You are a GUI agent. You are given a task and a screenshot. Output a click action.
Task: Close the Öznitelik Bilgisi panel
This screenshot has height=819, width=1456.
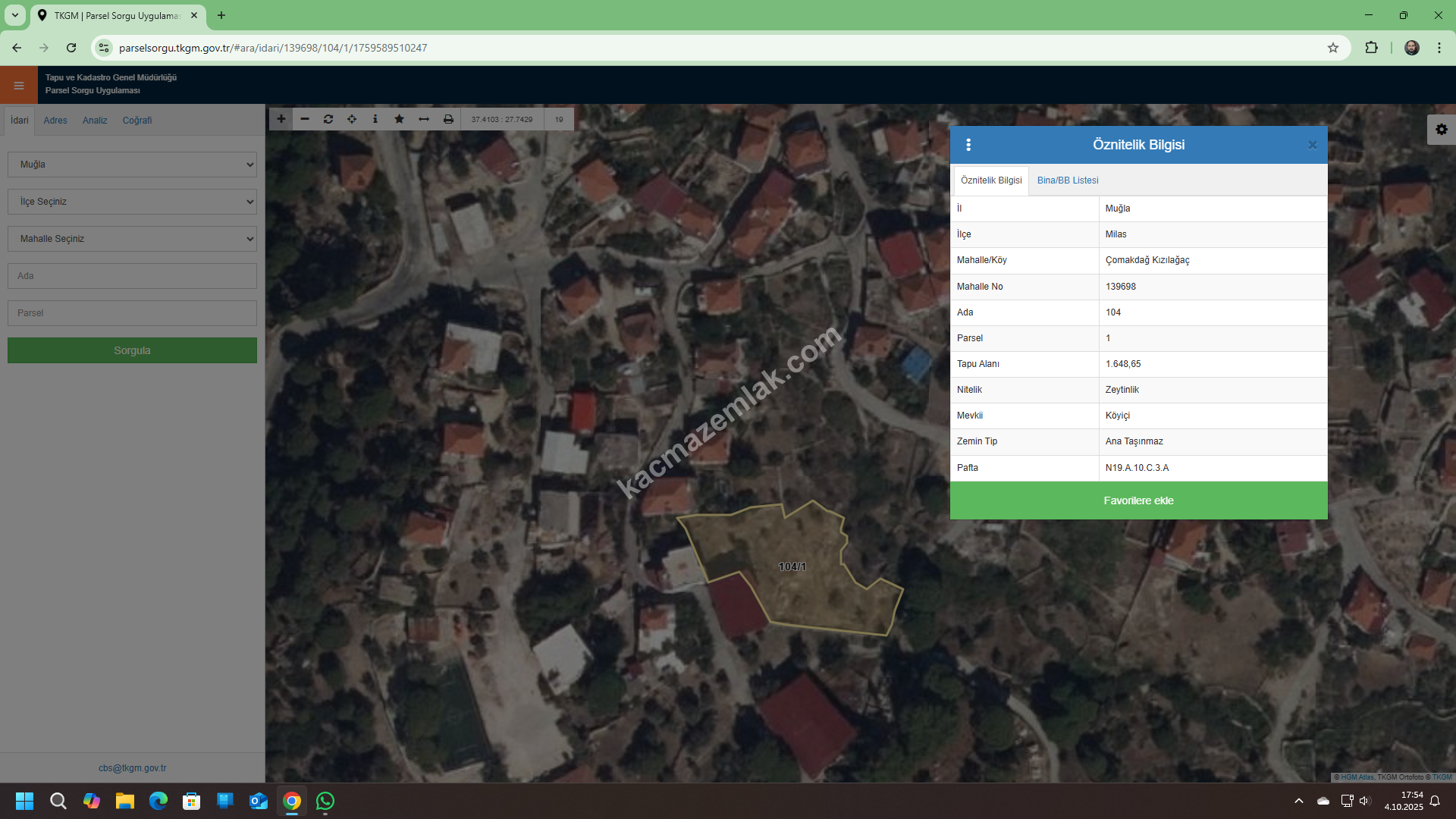1312,146
